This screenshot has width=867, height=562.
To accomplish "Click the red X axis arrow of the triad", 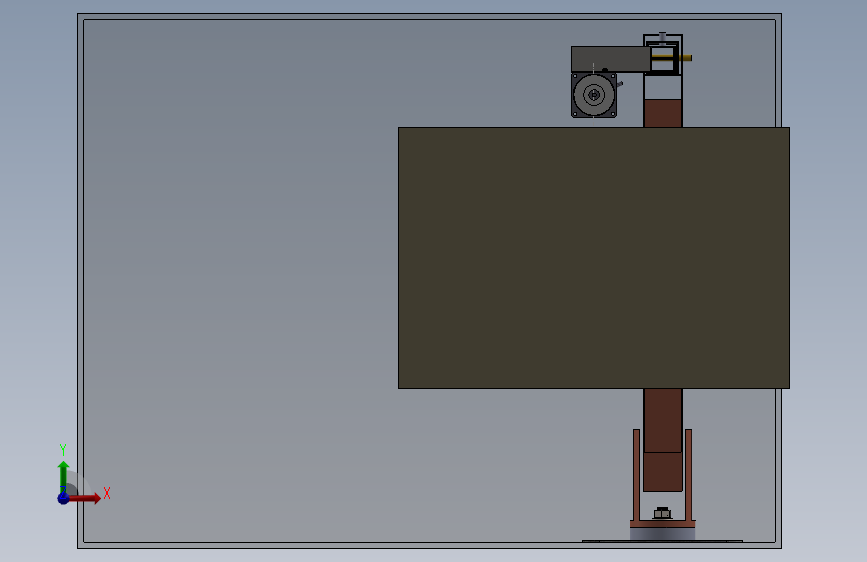I will (x=86, y=498).
